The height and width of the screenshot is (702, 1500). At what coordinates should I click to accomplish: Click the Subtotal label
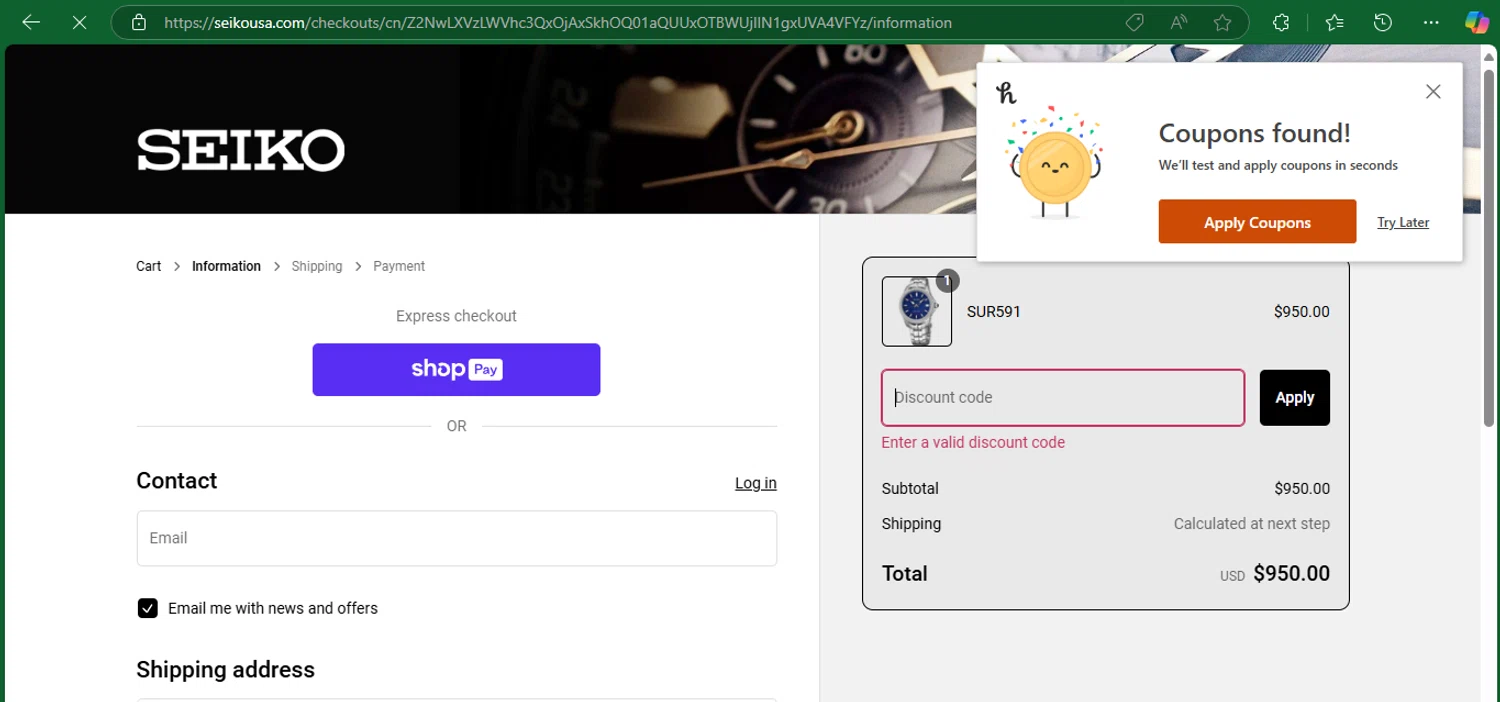910,489
